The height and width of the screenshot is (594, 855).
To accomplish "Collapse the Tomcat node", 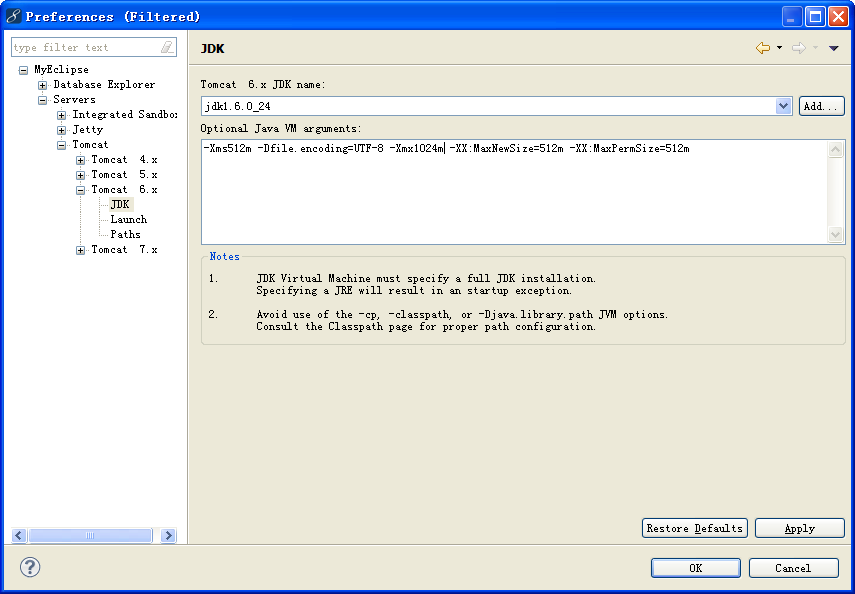I will [x=62, y=145].
